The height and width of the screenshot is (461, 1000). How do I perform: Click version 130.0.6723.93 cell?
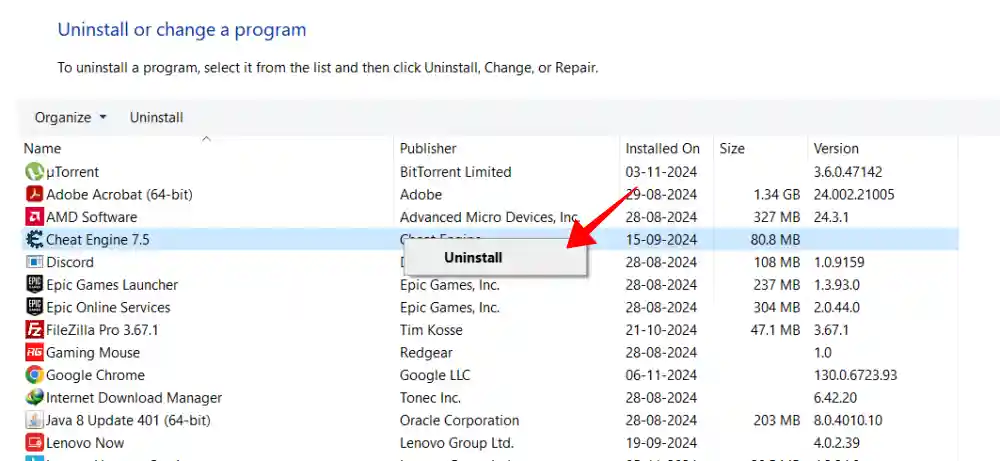[x=855, y=375]
